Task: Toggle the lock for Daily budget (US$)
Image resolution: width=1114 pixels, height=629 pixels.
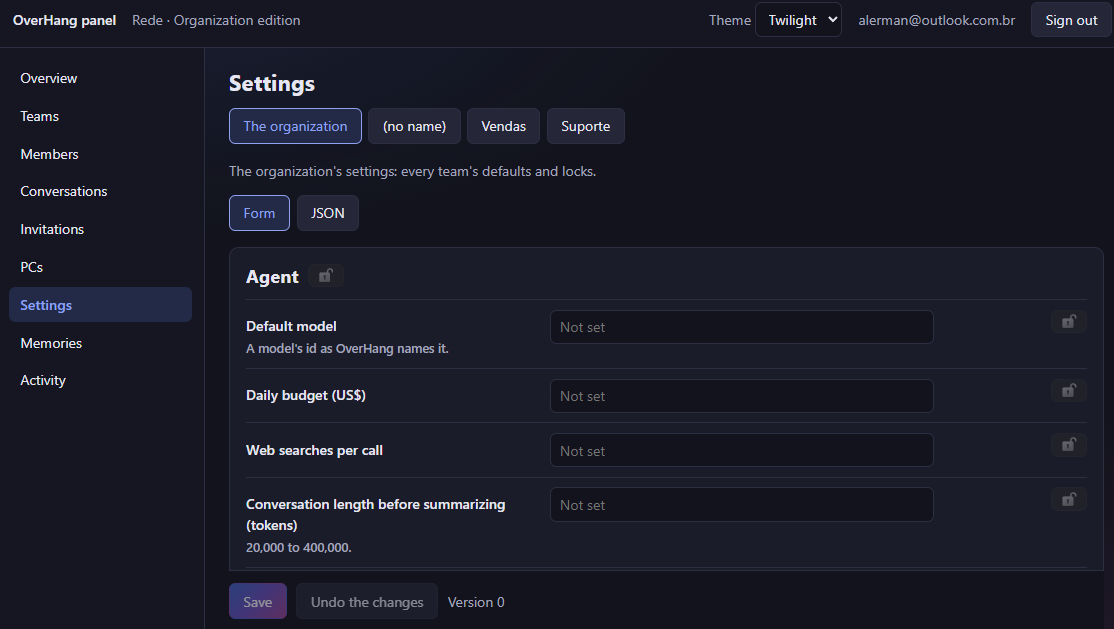Action: click(x=1069, y=391)
